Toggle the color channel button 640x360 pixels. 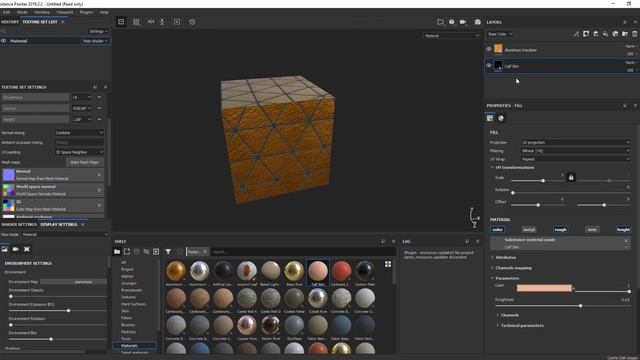(498, 230)
